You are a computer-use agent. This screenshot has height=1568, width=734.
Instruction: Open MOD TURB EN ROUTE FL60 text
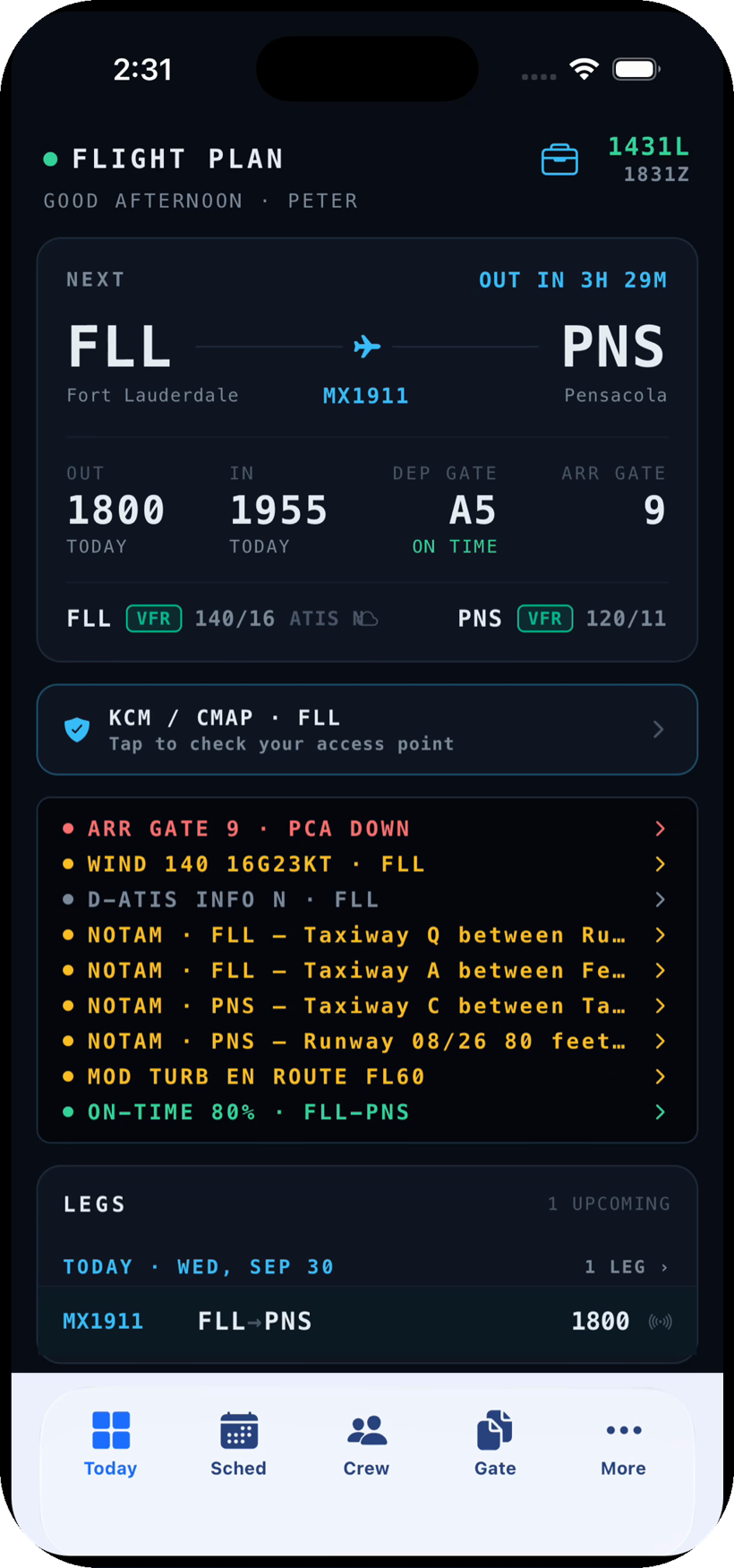click(256, 1076)
